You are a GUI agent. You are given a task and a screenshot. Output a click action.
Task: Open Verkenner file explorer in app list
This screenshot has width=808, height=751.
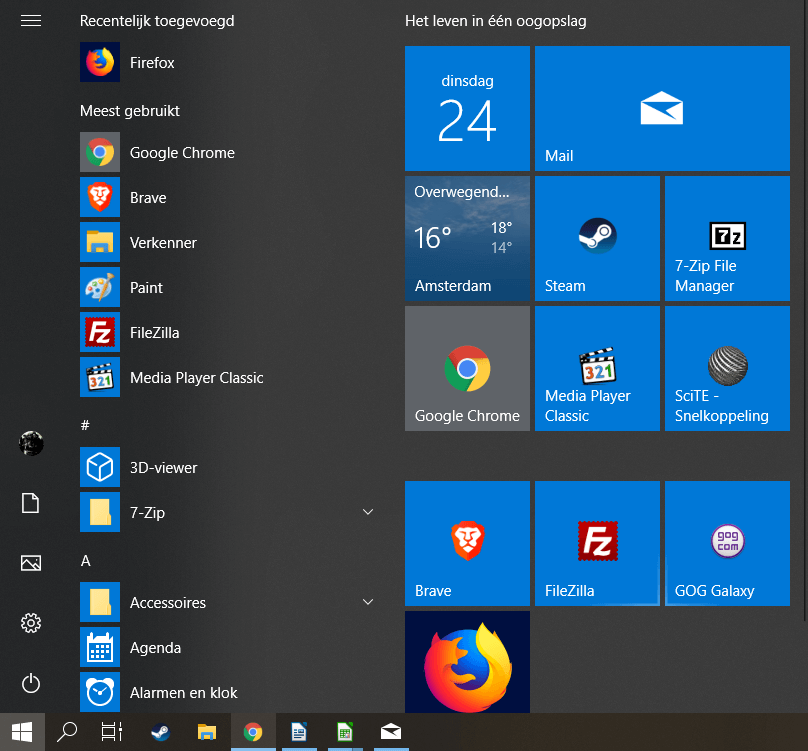tap(227, 242)
